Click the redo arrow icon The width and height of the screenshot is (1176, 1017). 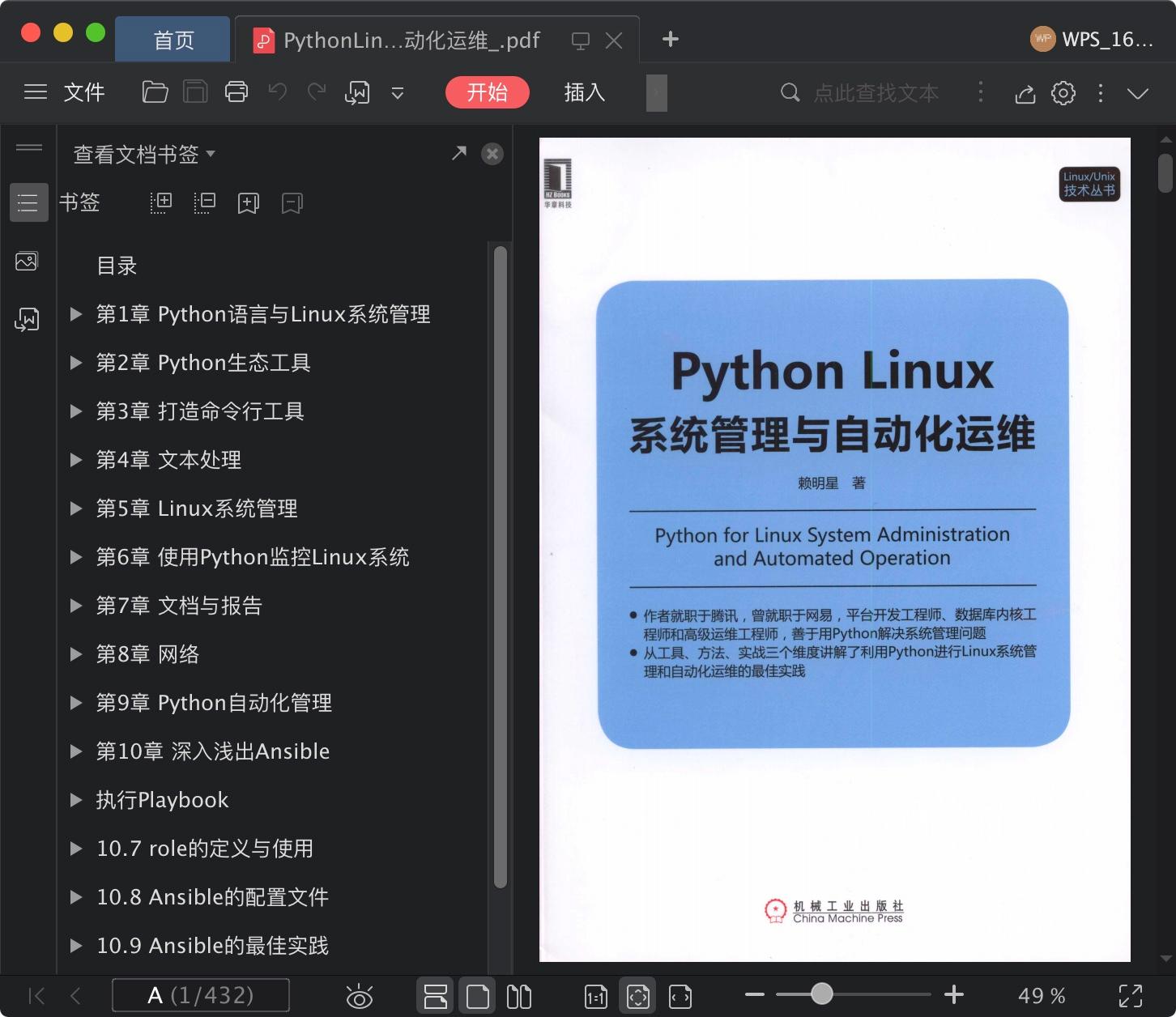coord(317,92)
